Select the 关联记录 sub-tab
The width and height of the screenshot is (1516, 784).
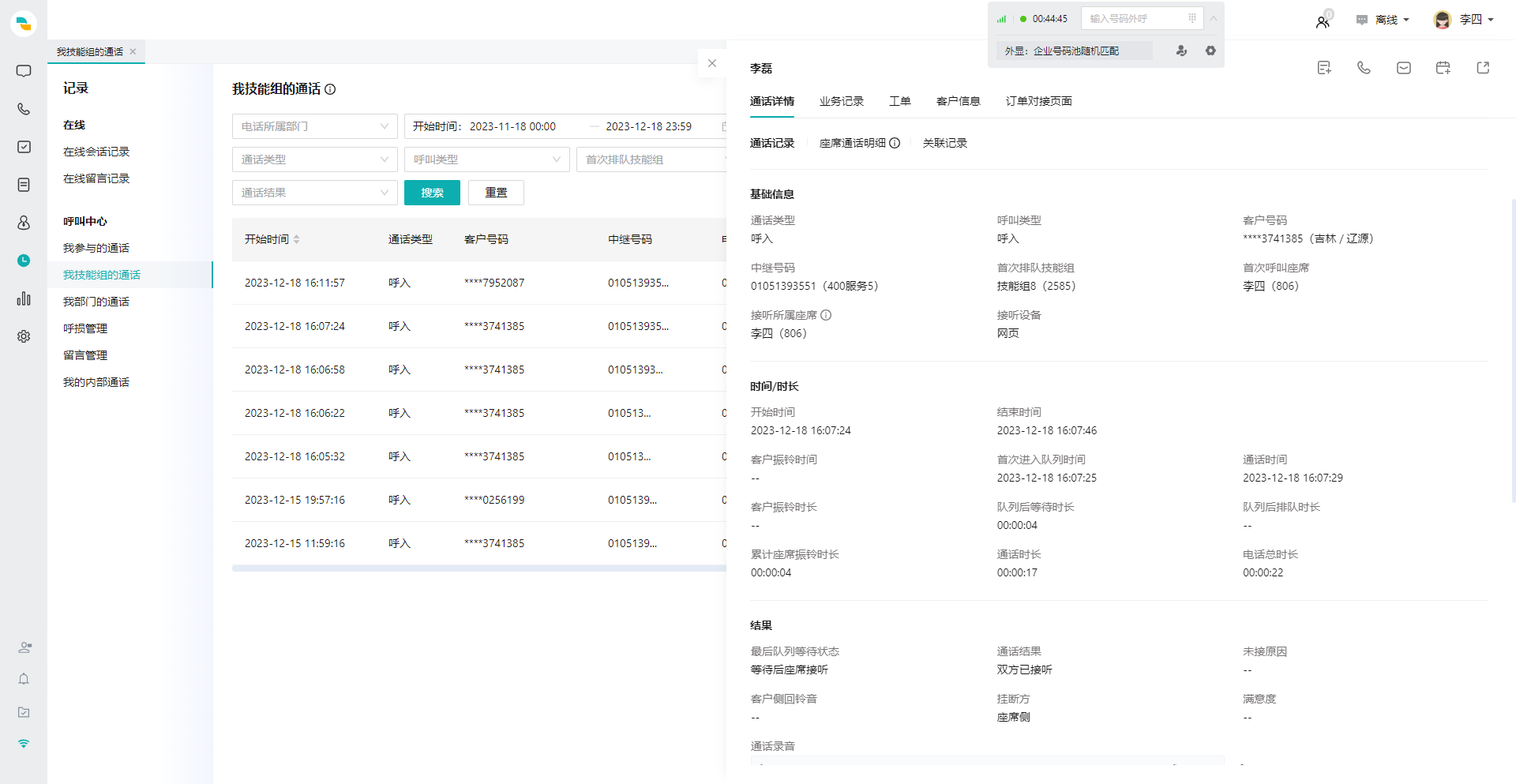point(945,143)
